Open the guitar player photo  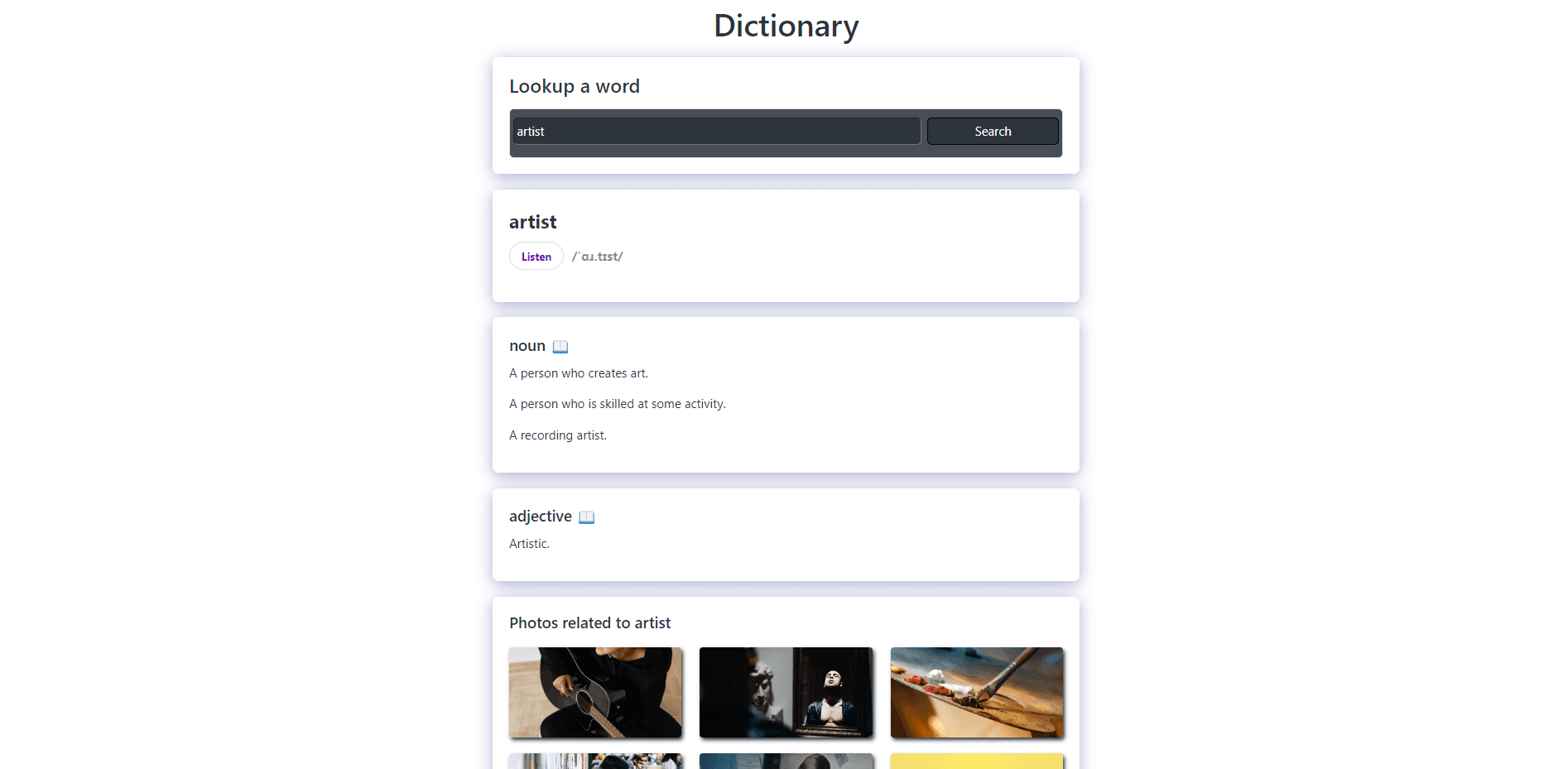tap(596, 692)
